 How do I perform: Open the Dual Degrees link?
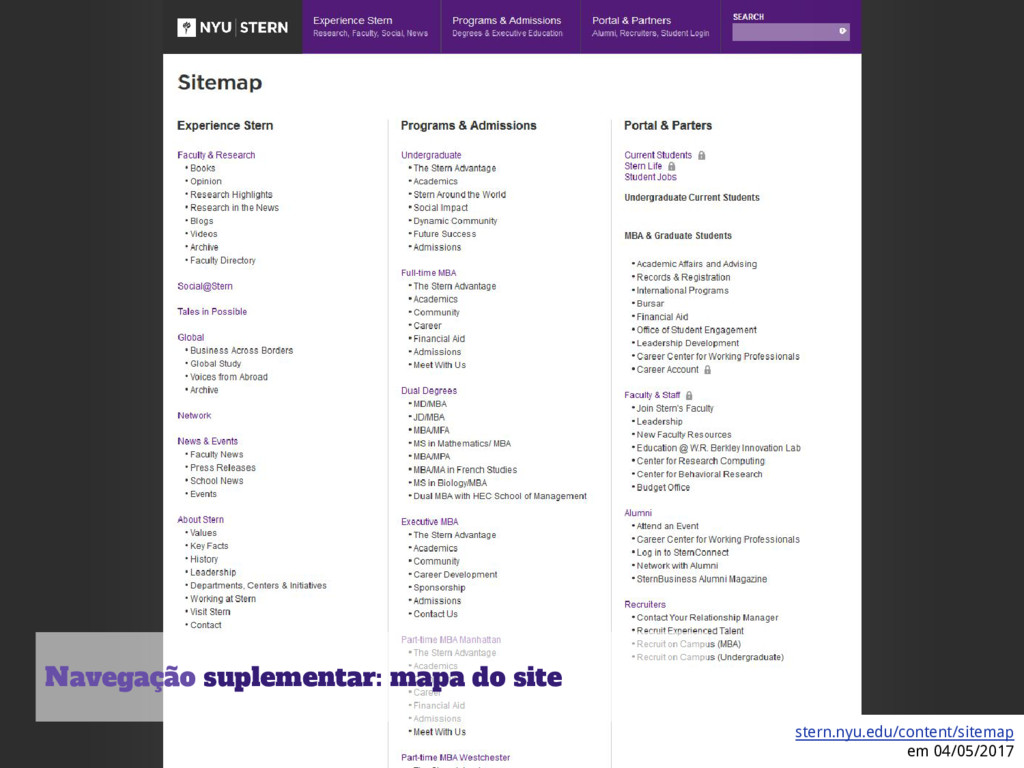[429, 391]
